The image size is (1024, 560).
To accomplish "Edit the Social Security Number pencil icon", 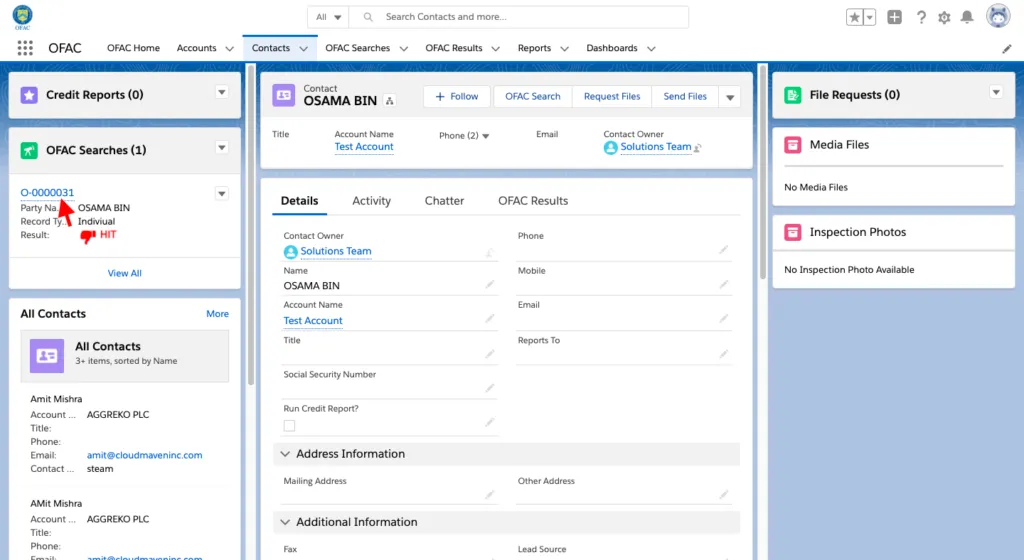I will coord(490,388).
